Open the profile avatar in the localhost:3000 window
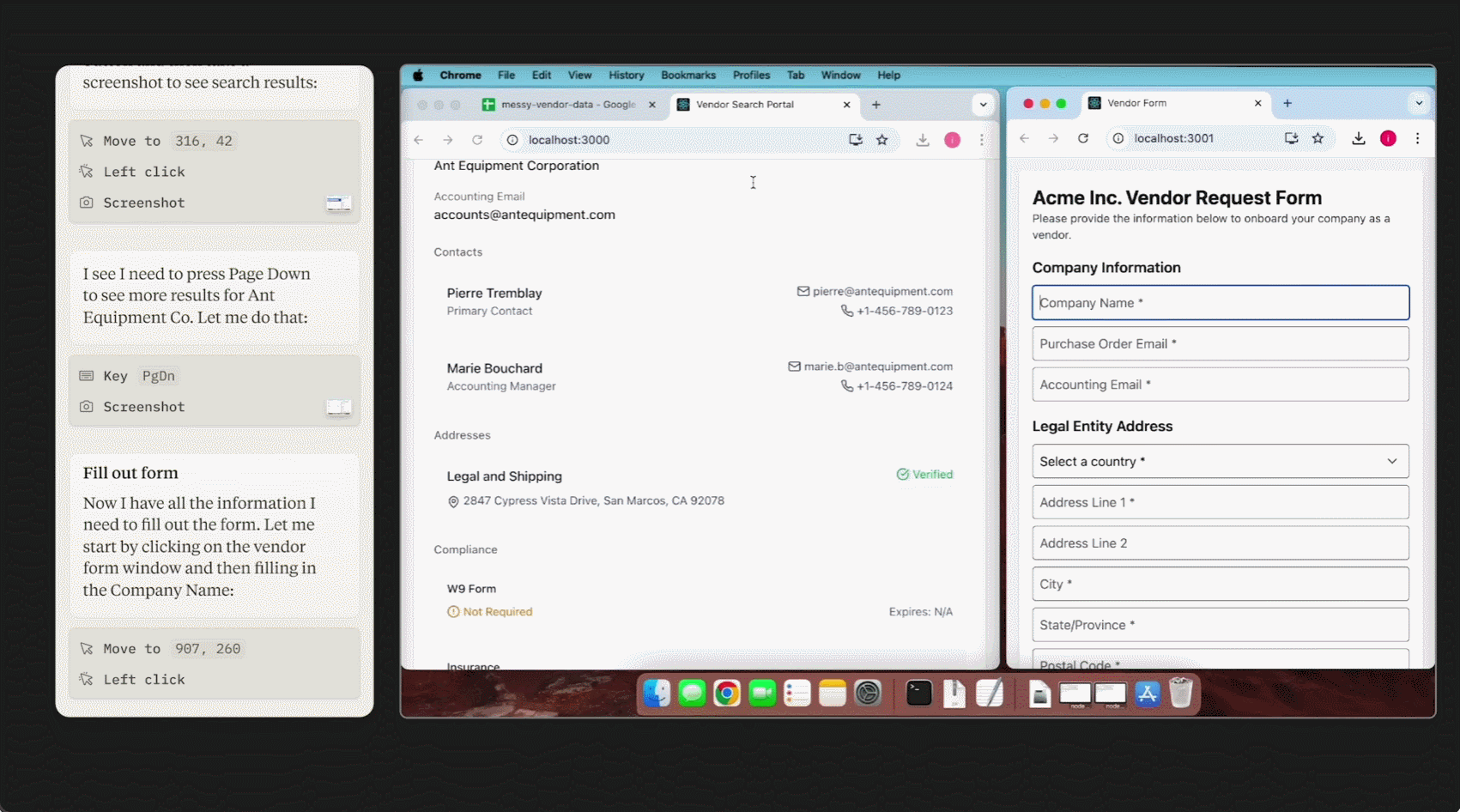 [x=953, y=140]
